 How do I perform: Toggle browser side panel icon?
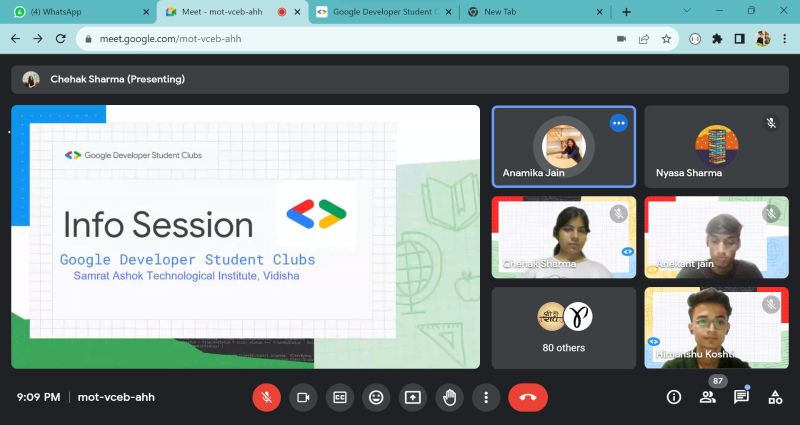pyautogui.click(x=739, y=39)
